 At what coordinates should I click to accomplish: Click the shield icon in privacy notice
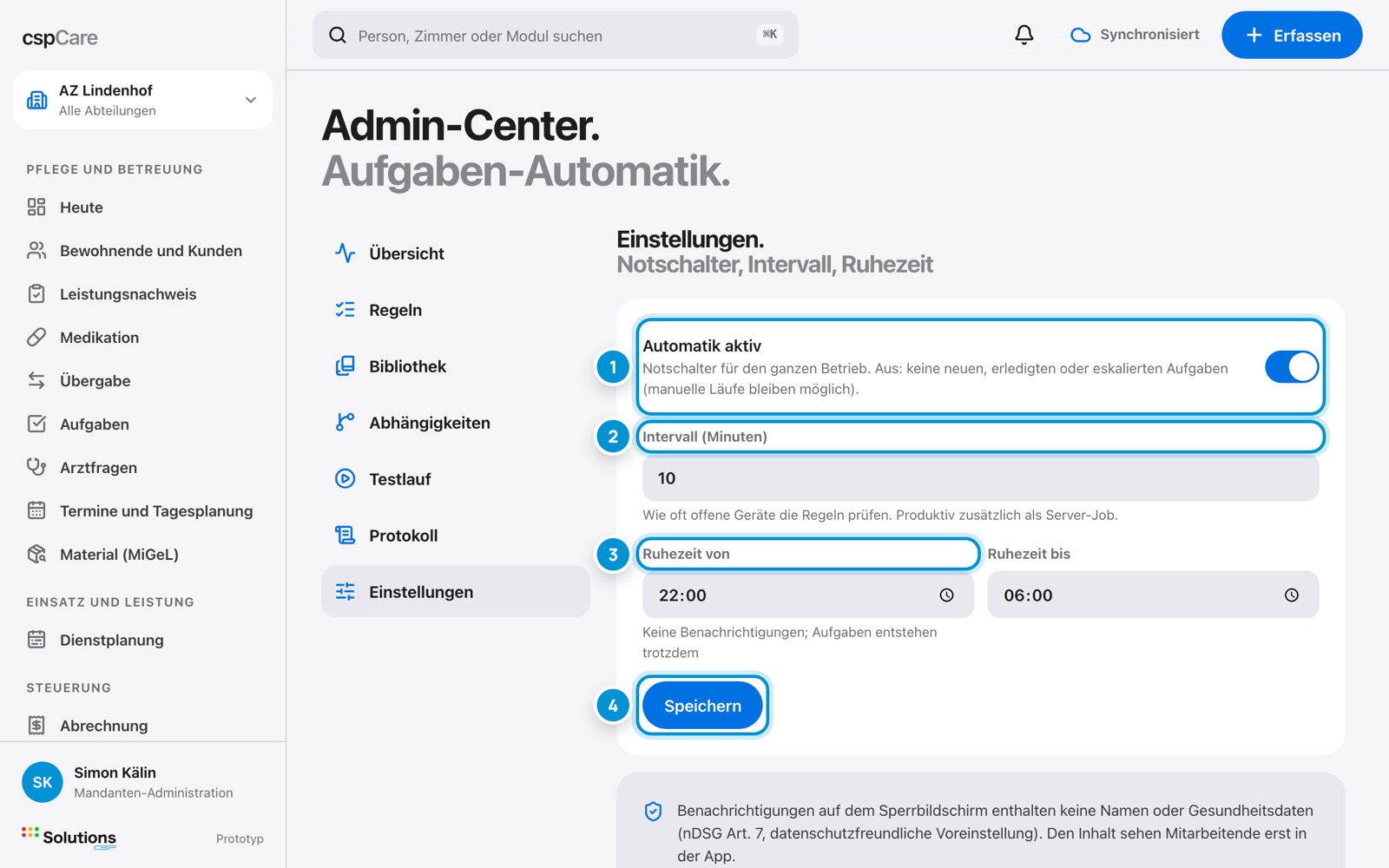[x=653, y=812]
